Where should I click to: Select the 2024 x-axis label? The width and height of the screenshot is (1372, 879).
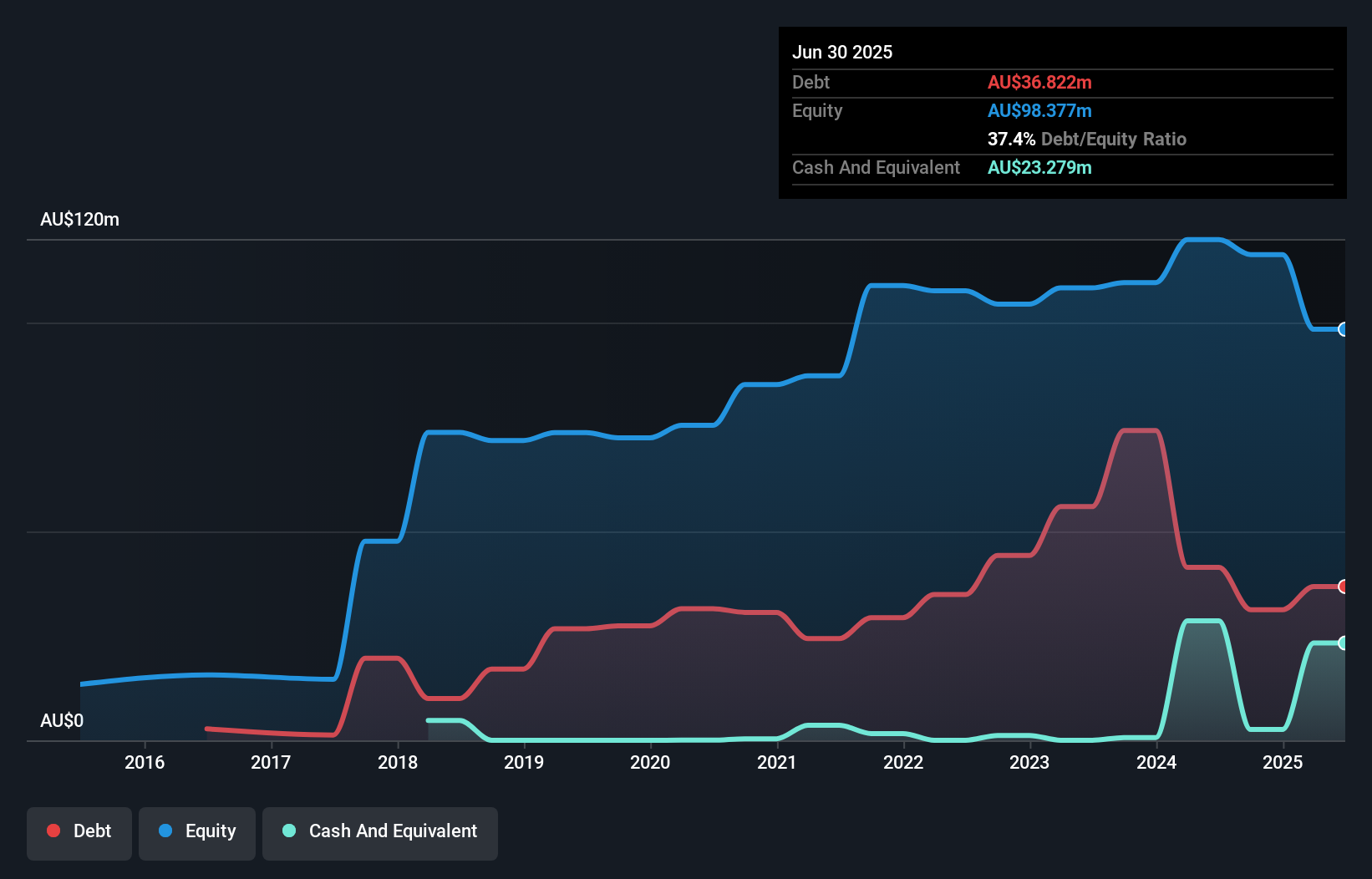click(x=1156, y=762)
